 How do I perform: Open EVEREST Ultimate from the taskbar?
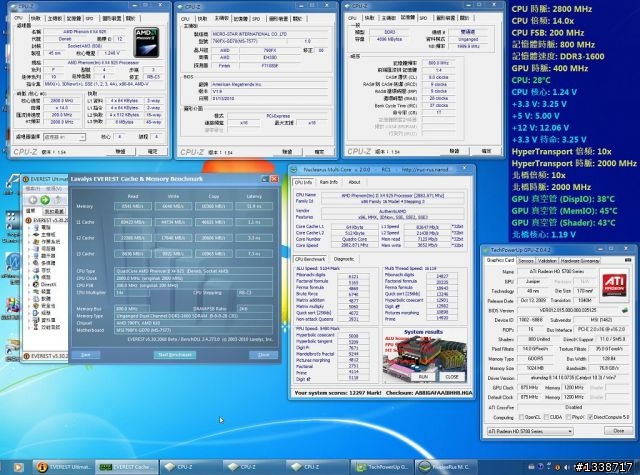[63, 467]
